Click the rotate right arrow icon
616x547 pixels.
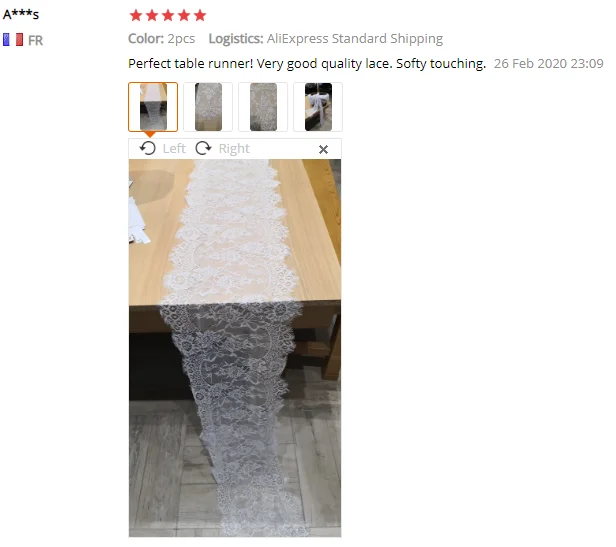(x=203, y=149)
